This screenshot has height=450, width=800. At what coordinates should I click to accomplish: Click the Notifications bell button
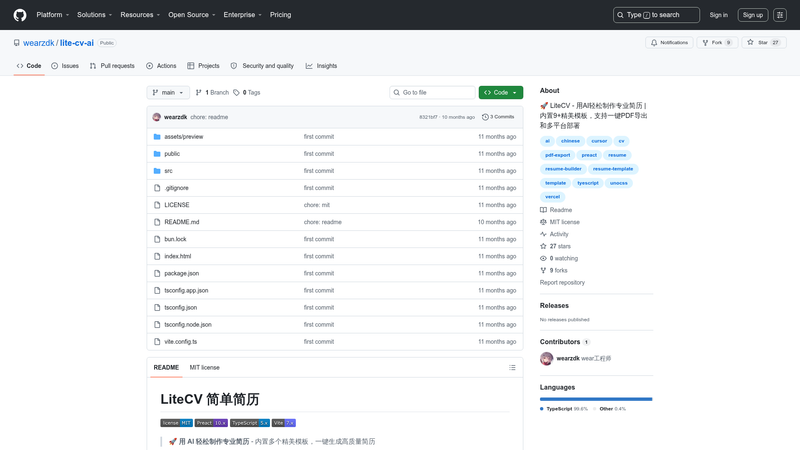669,42
